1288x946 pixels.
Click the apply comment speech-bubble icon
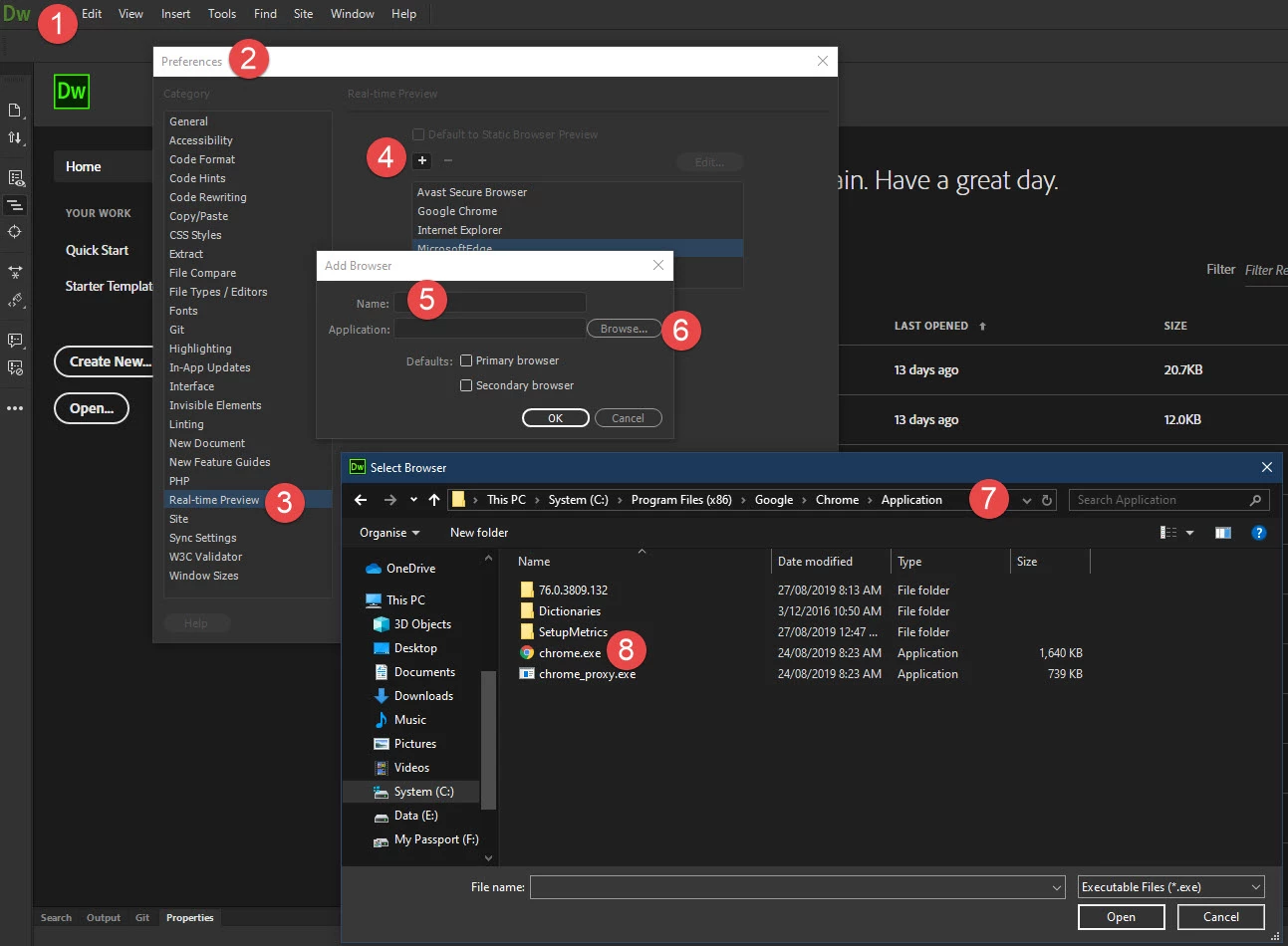(x=15, y=341)
